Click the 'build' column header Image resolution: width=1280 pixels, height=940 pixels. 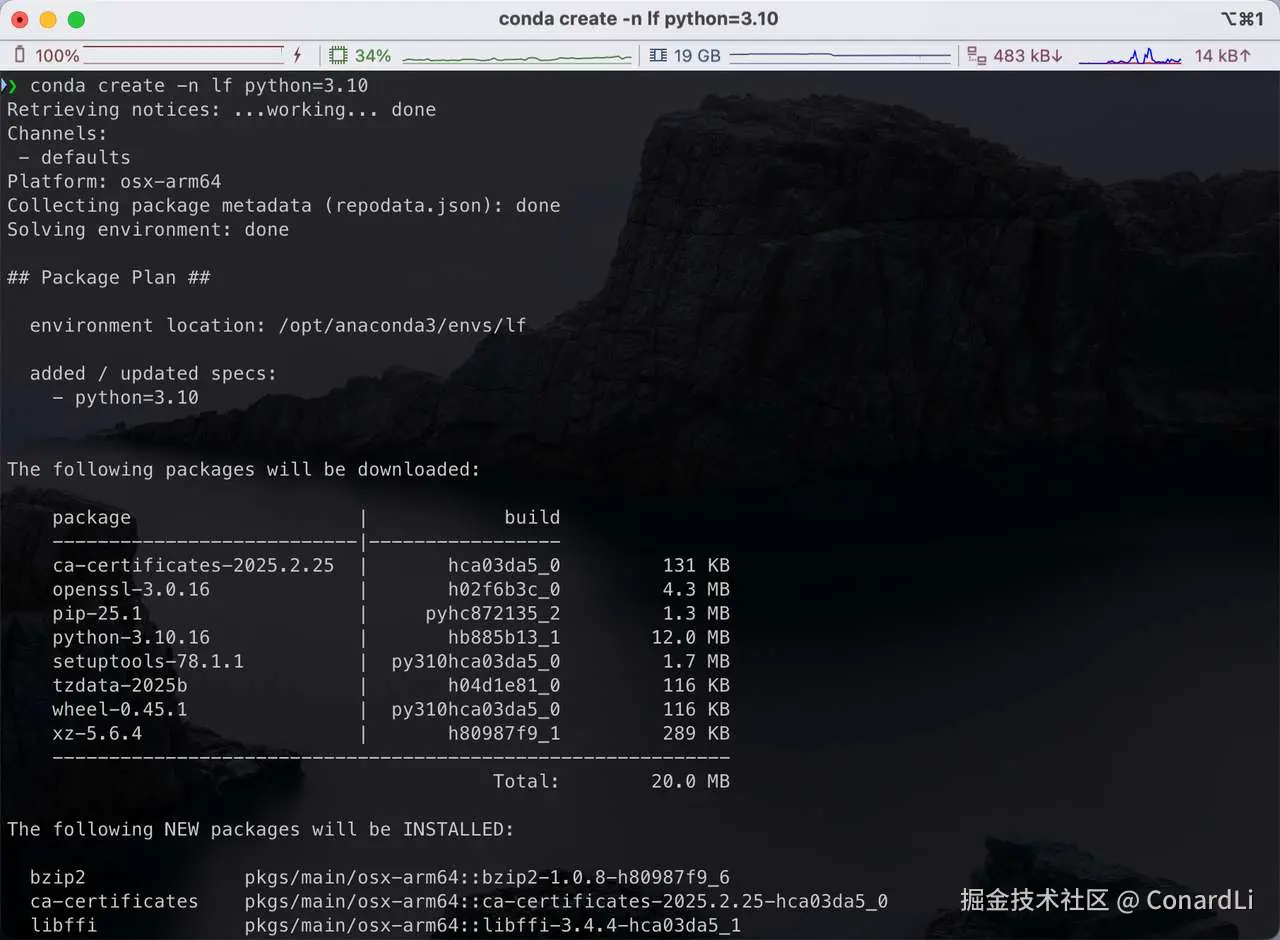click(532, 518)
